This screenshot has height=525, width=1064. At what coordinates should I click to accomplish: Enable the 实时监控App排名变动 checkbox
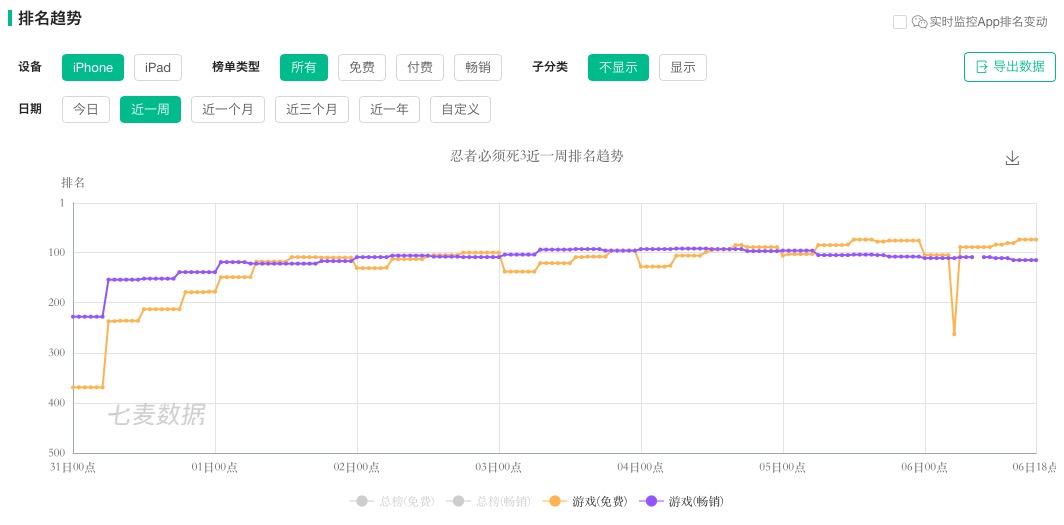coord(900,22)
